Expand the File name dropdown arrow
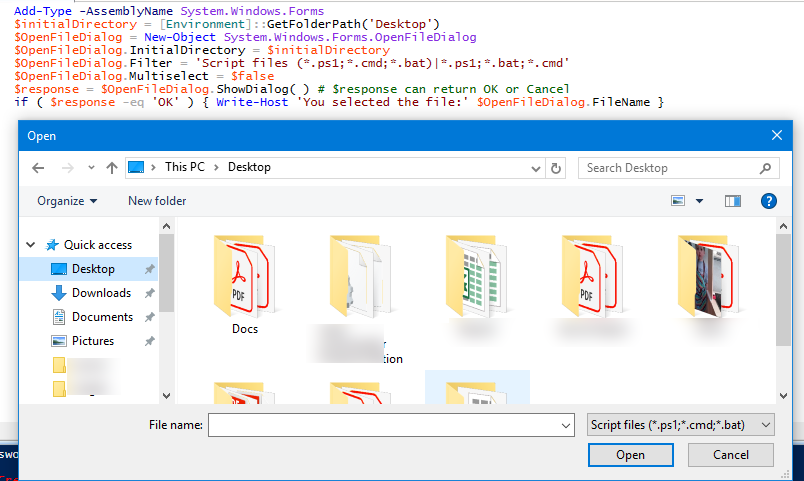The height and width of the screenshot is (481, 804). [x=566, y=426]
